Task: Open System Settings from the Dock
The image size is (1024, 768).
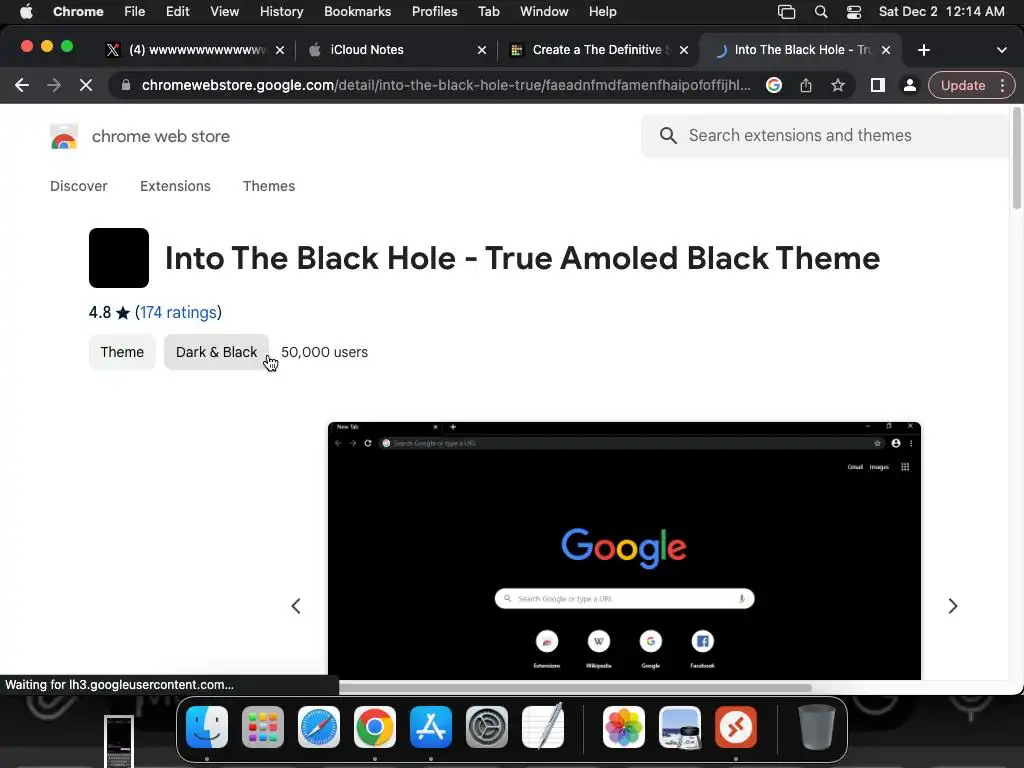Action: click(487, 727)
